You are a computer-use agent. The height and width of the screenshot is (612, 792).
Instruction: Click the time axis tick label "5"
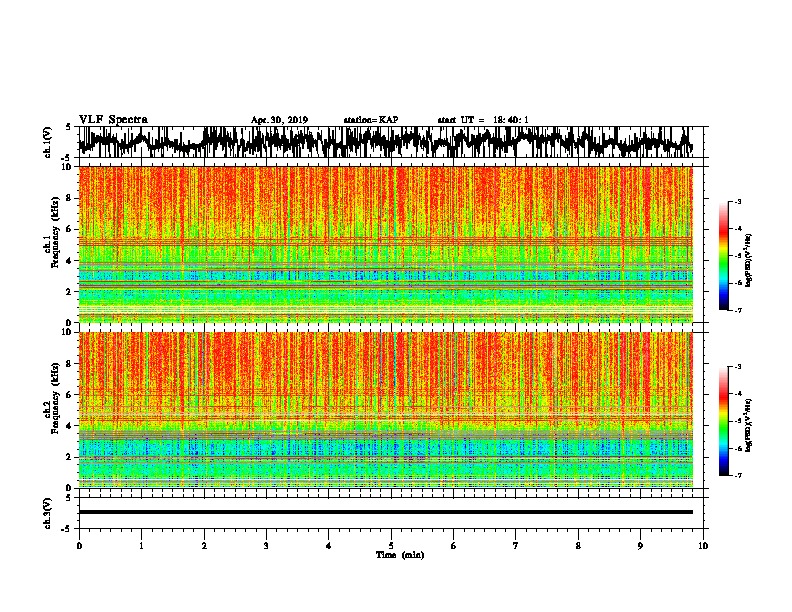(x=391, y=546)
